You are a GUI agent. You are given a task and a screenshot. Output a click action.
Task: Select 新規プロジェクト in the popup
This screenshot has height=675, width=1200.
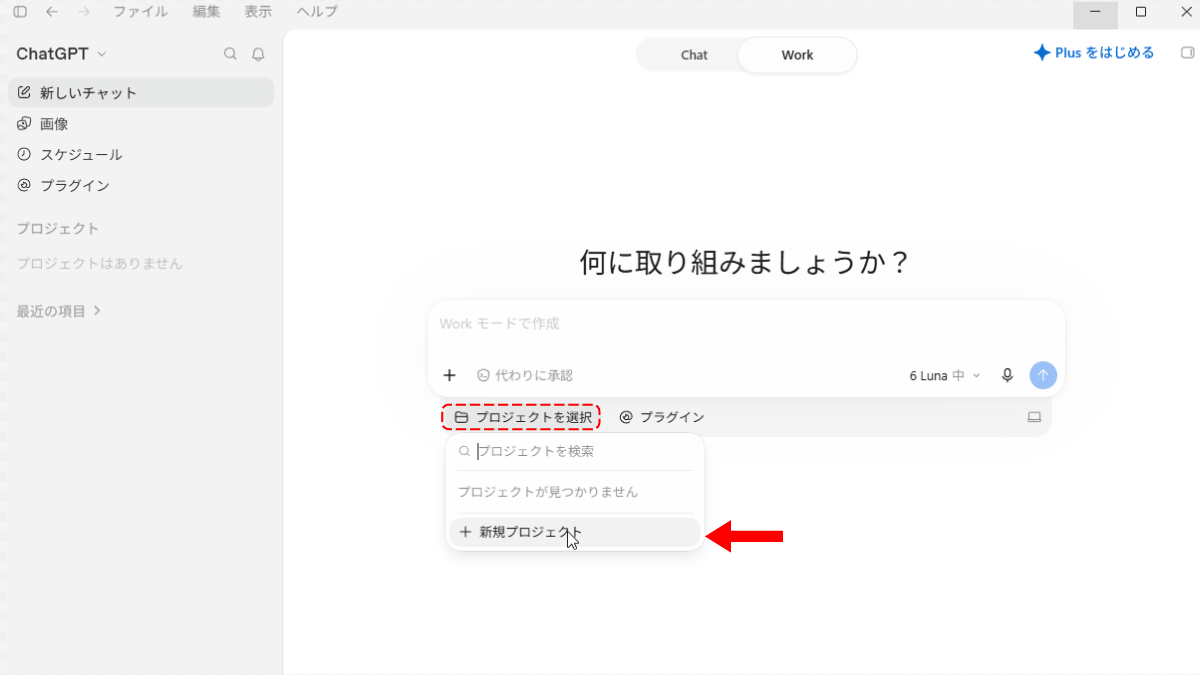click(575, 532)
